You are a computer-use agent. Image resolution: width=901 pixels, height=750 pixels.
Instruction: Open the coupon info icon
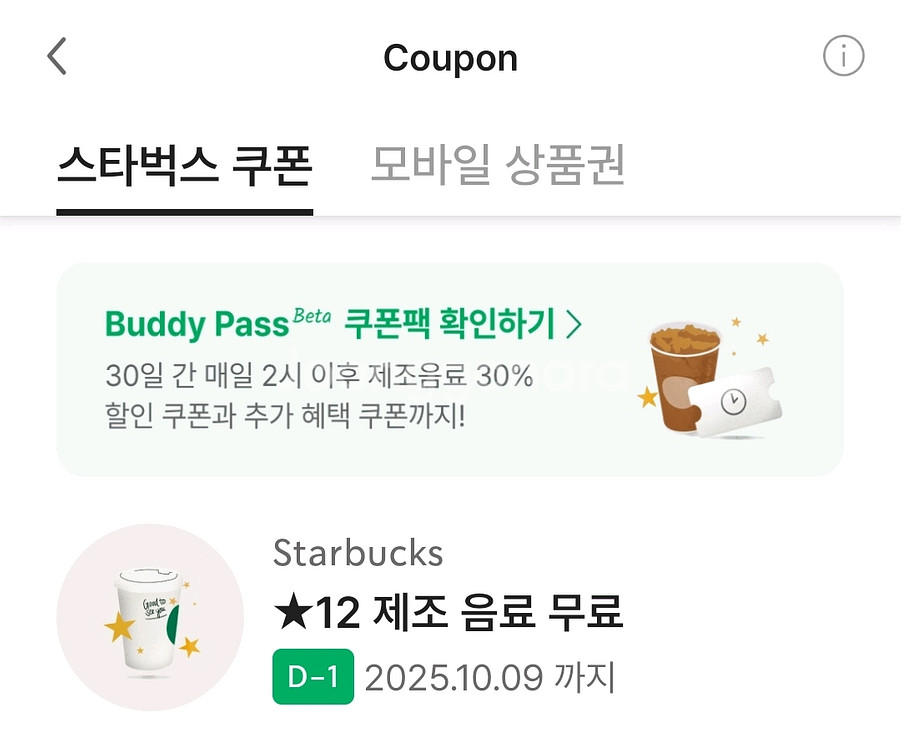(843, 57)
